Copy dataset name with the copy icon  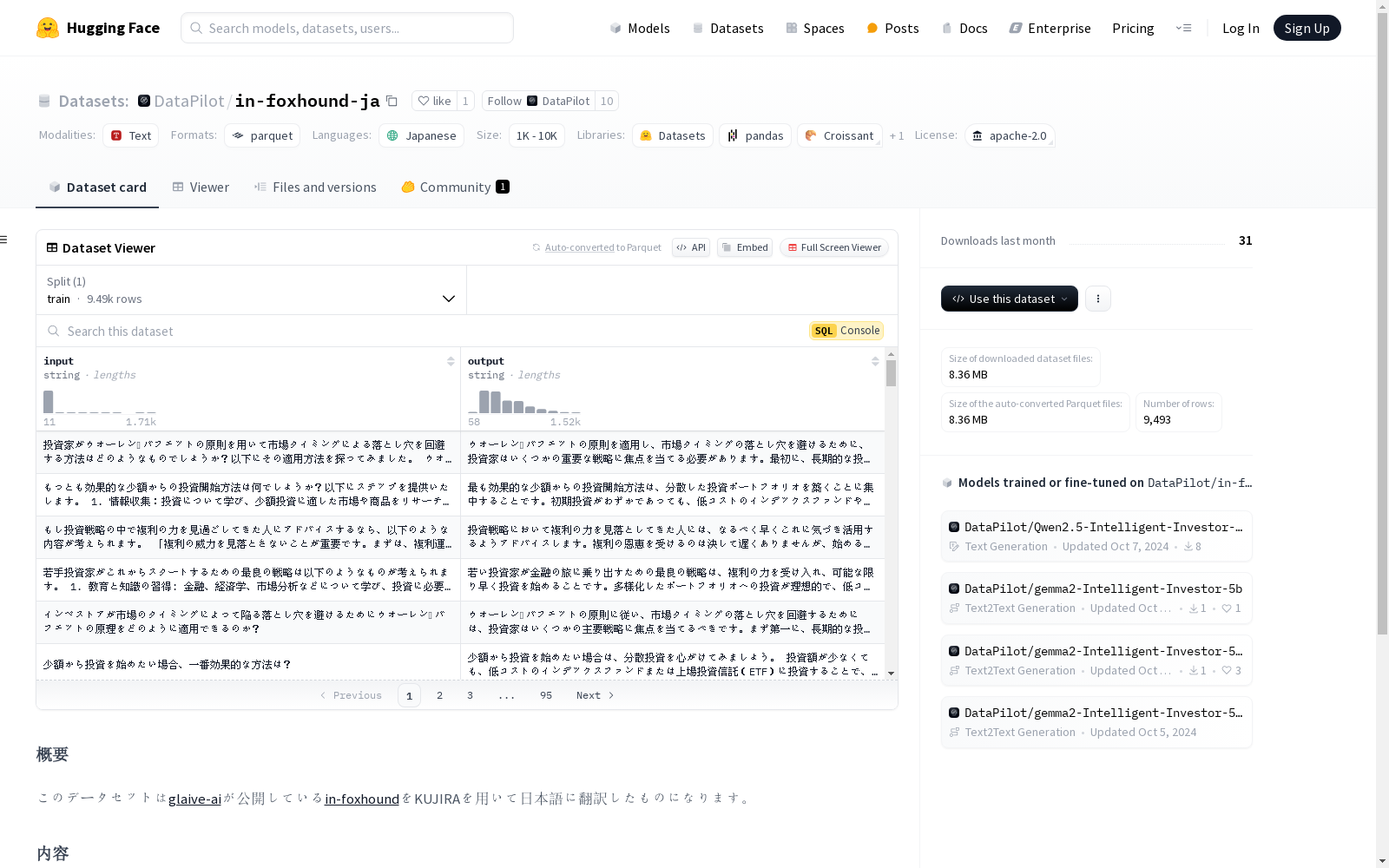click(392, 101)
